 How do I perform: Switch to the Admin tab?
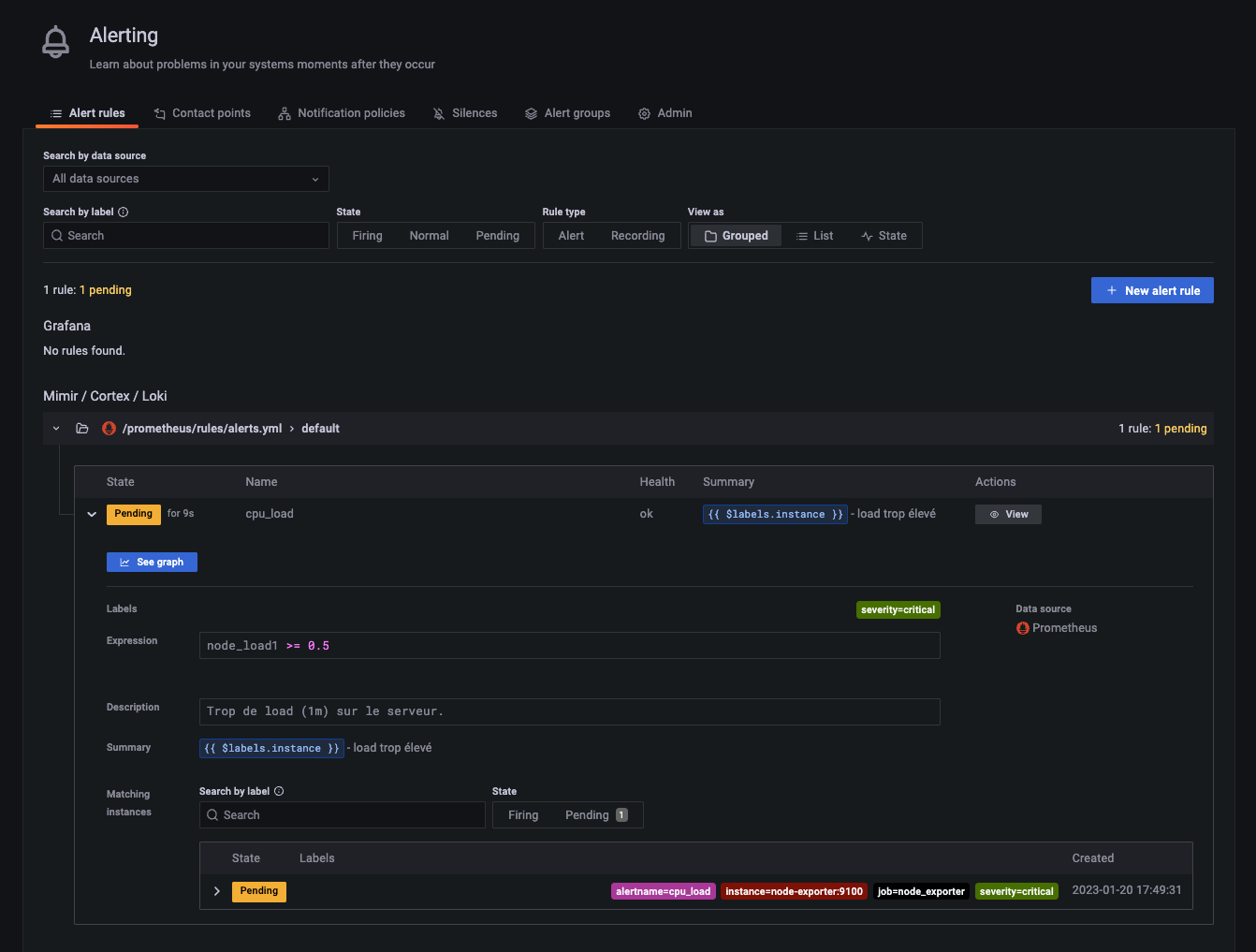pyautogui.click(x=665, y=113)
